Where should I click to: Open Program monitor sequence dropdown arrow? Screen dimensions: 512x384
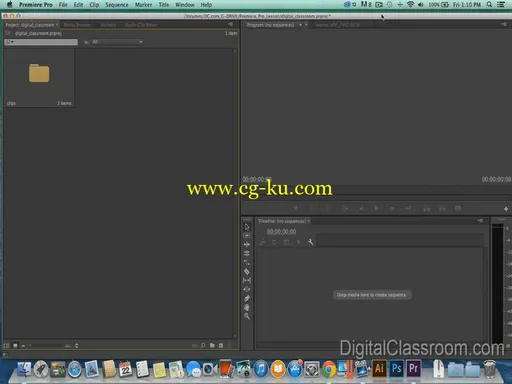300,25
